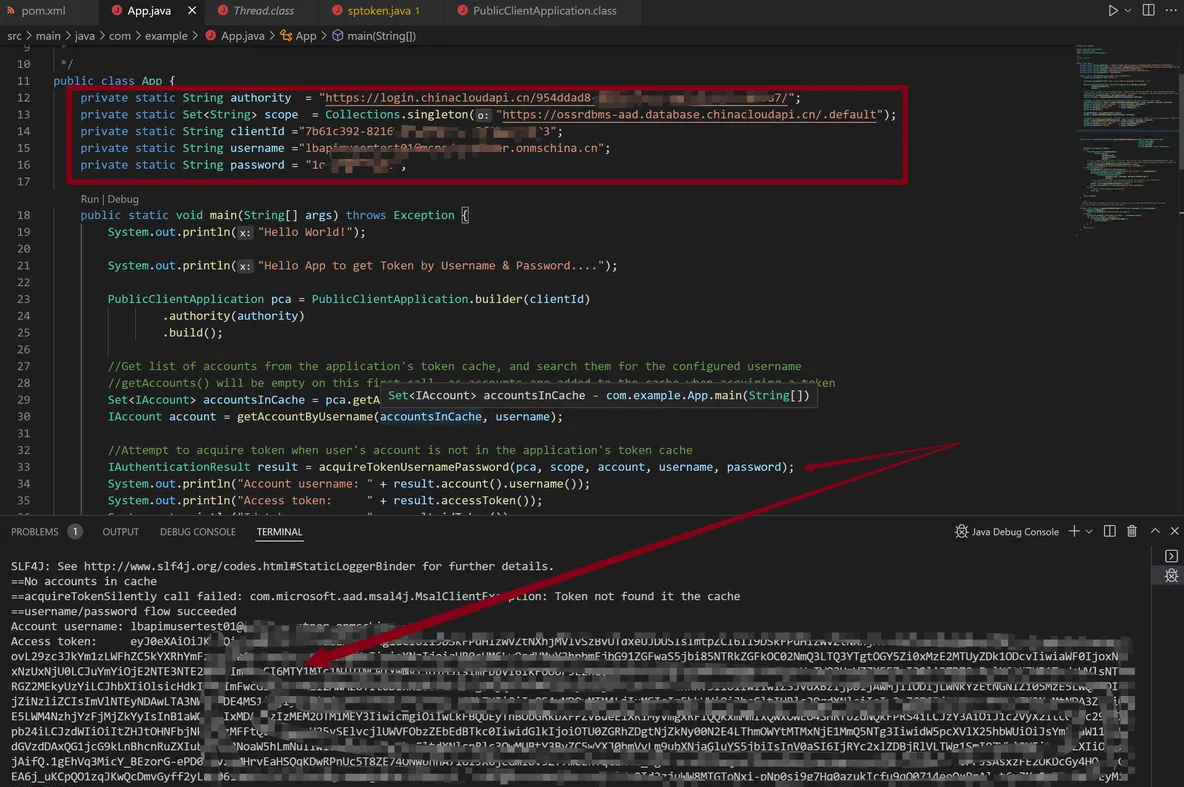The width and height of the screenshot is (1184, 787).
Task: Click the "Hello World!" string on line 19
Action: pos(305,232)
